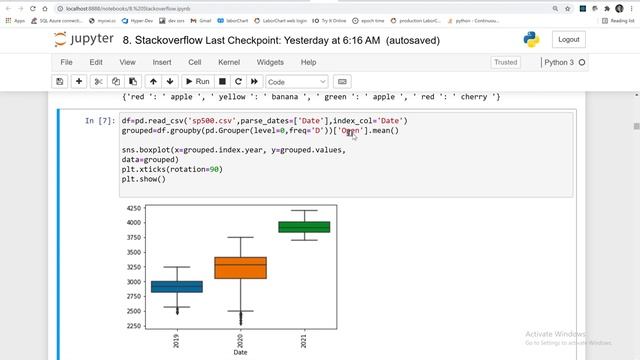Click the page vertical scrollbar

(636, 127)
